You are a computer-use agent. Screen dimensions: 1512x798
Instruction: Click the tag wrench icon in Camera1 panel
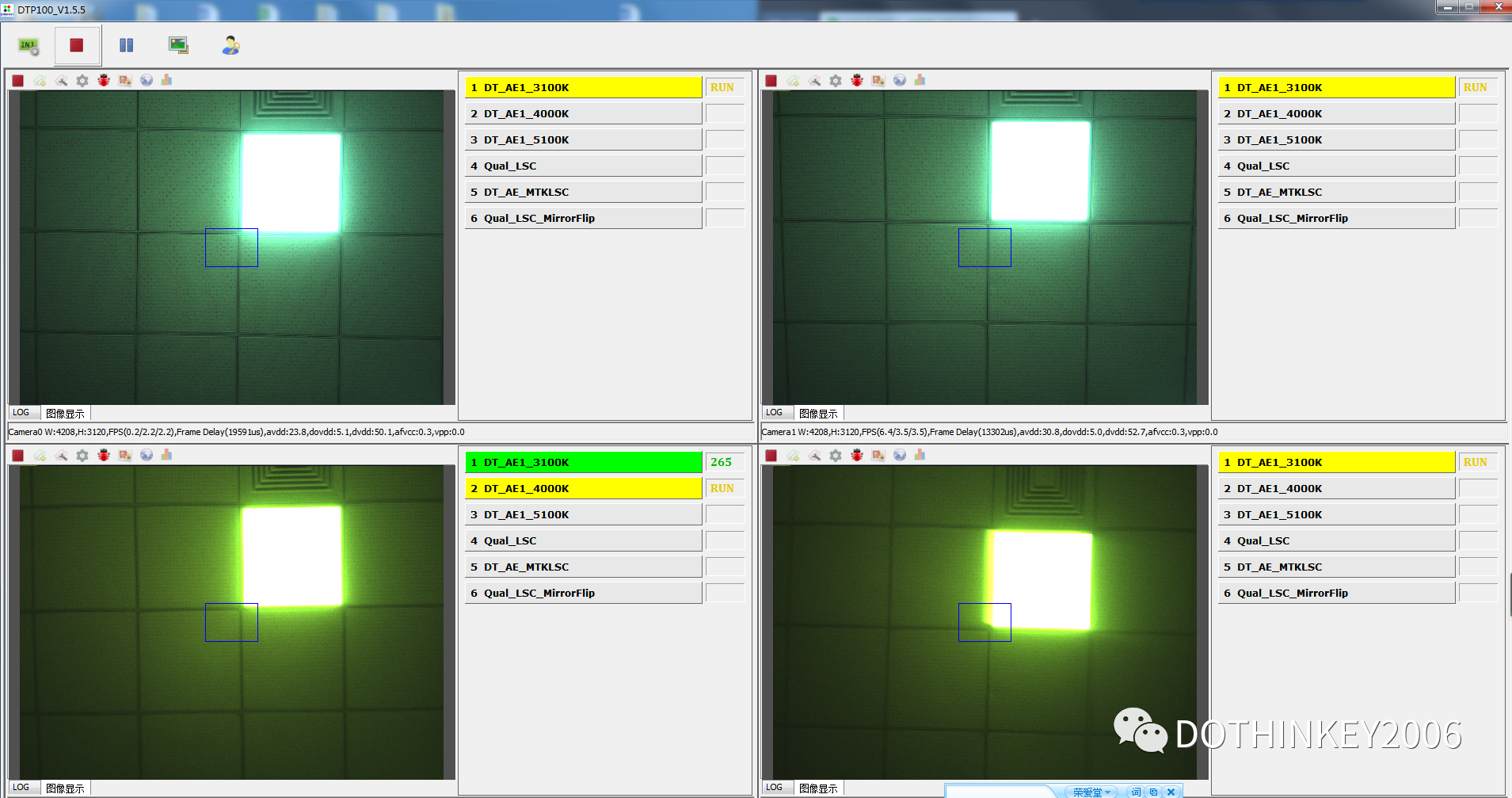click(814, 80)
